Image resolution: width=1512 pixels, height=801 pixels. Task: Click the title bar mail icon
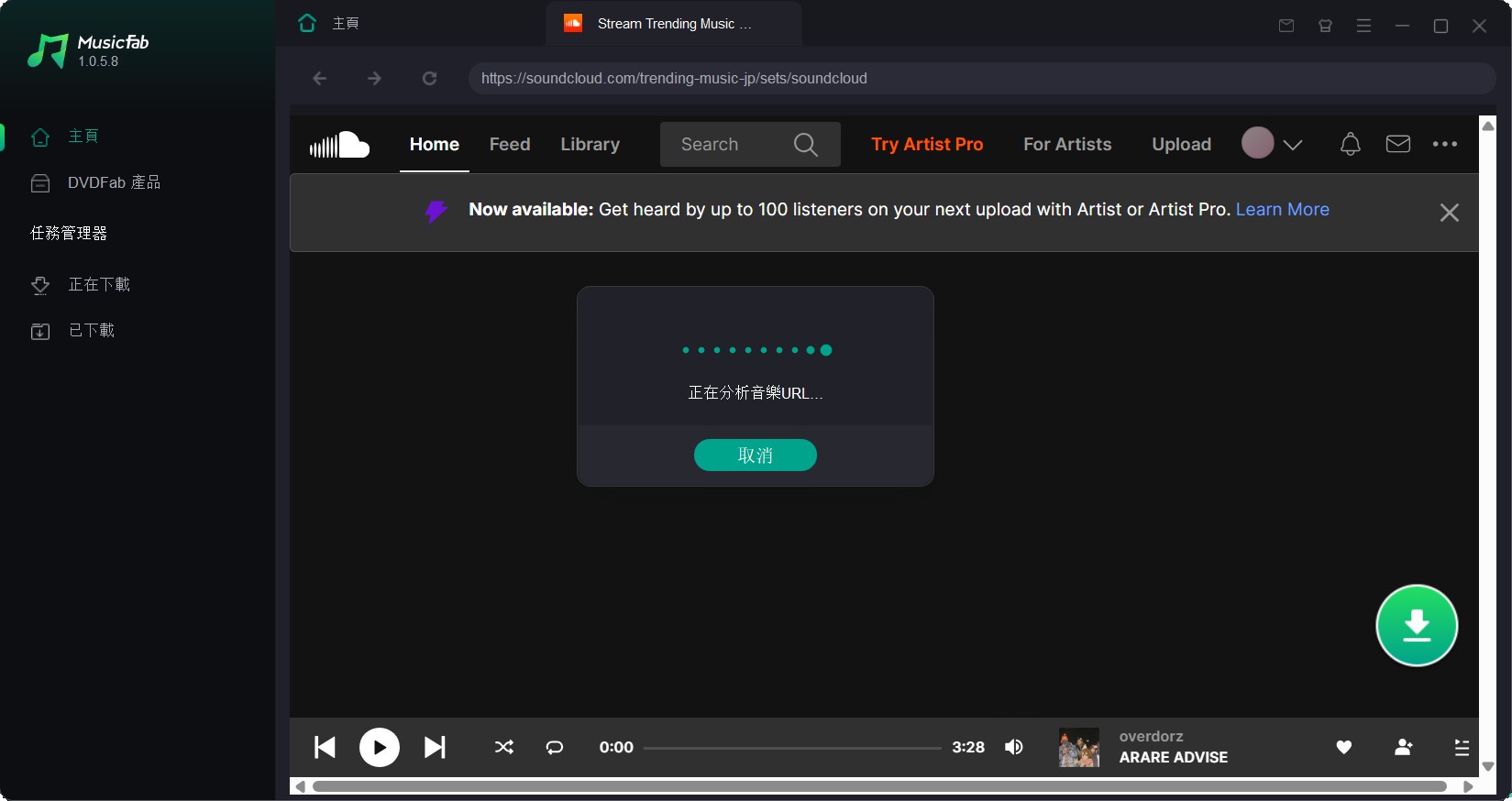pyautogui.click(x=1286, y=26)
